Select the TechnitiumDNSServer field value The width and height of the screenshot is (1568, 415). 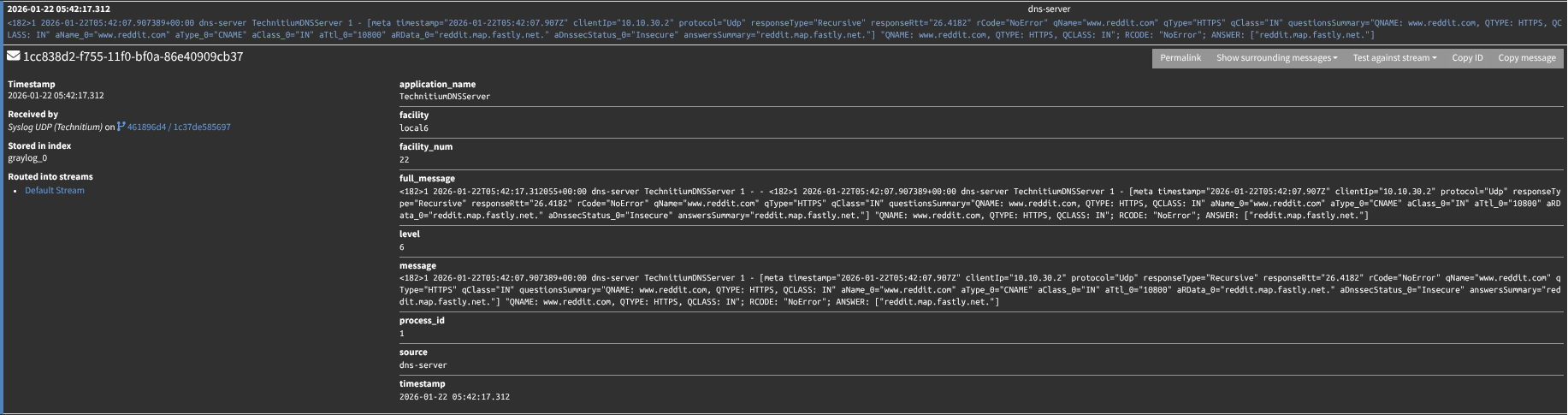coord(445,97)
